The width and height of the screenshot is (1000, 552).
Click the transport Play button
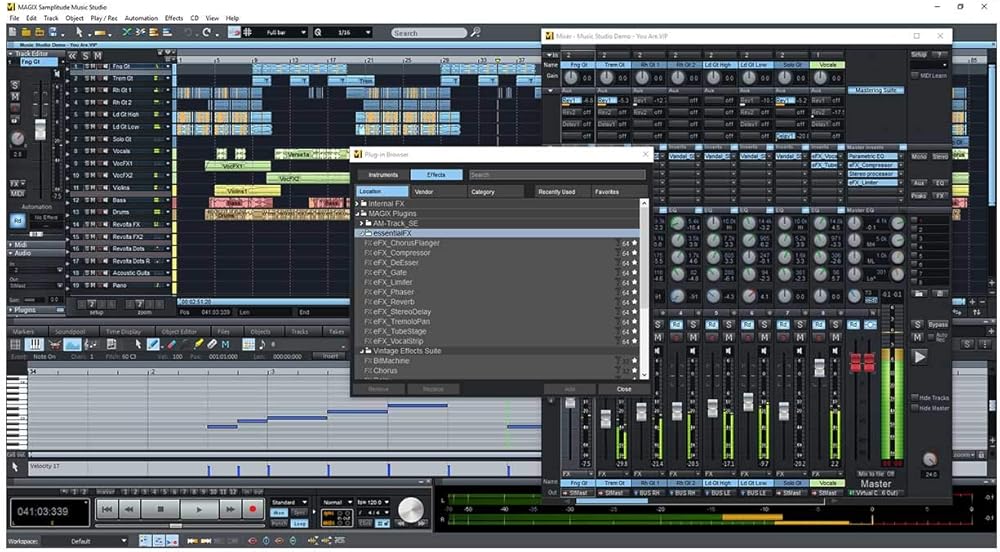(198, 509)
